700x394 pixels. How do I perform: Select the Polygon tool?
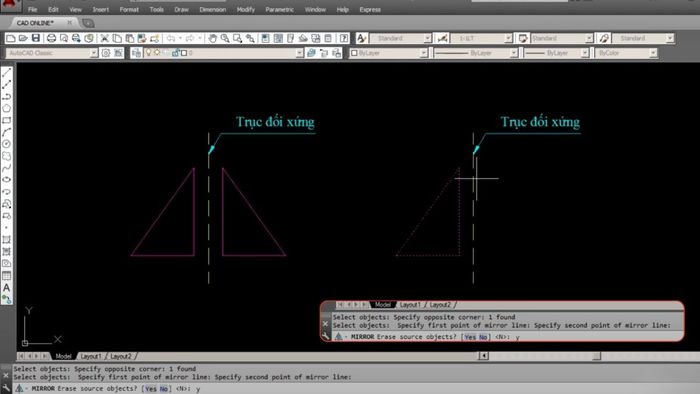(7, 108)
